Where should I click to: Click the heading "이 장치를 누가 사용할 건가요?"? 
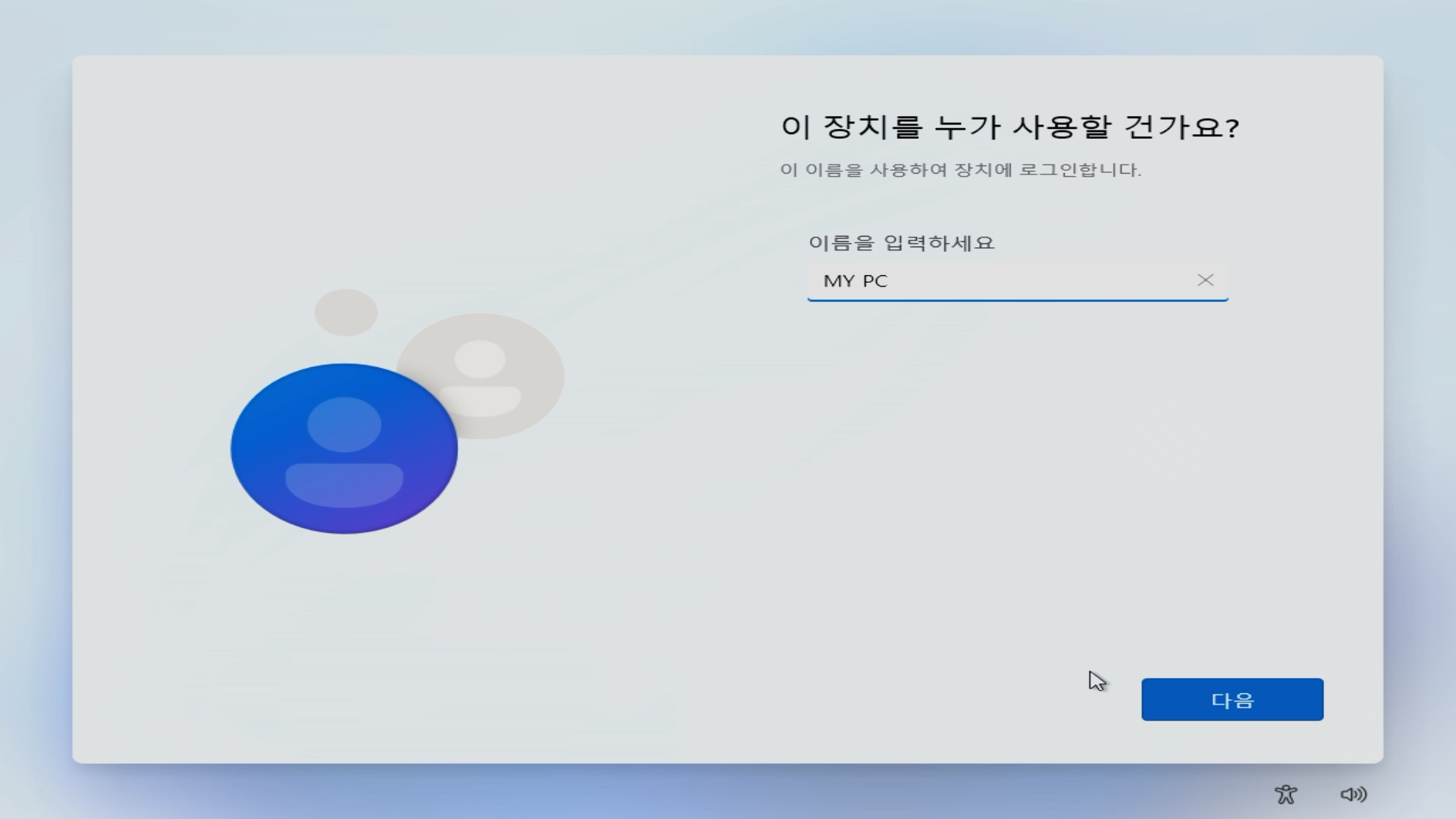pyautogui.click(x=1011, y=127)
